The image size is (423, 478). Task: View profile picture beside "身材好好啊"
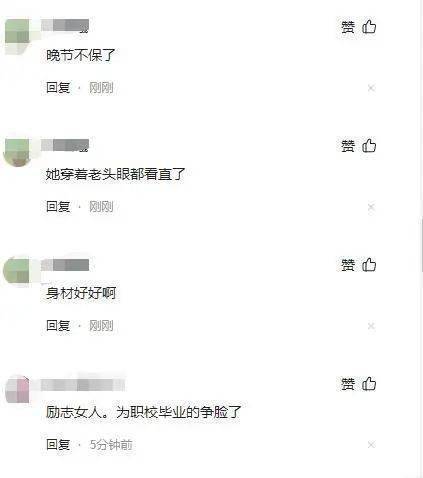coord(17,270)
